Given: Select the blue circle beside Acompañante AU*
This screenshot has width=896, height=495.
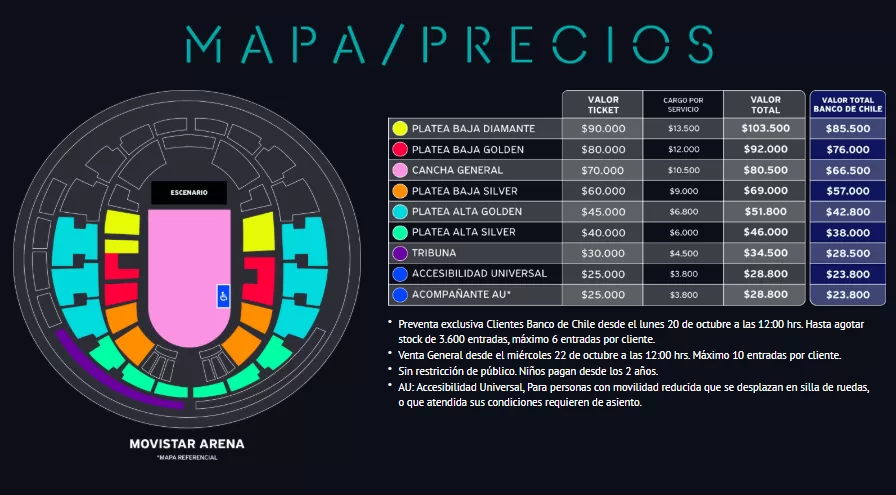Looking at the screenshot, I should pos(400,295).
